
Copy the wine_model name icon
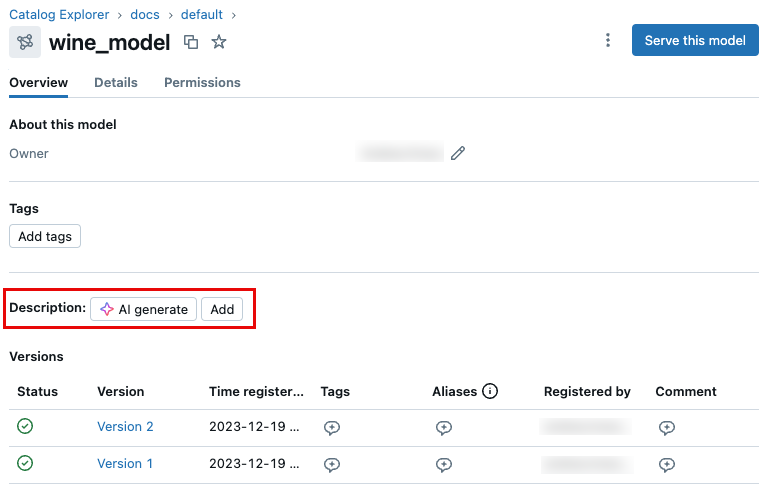tap(191, 42)
